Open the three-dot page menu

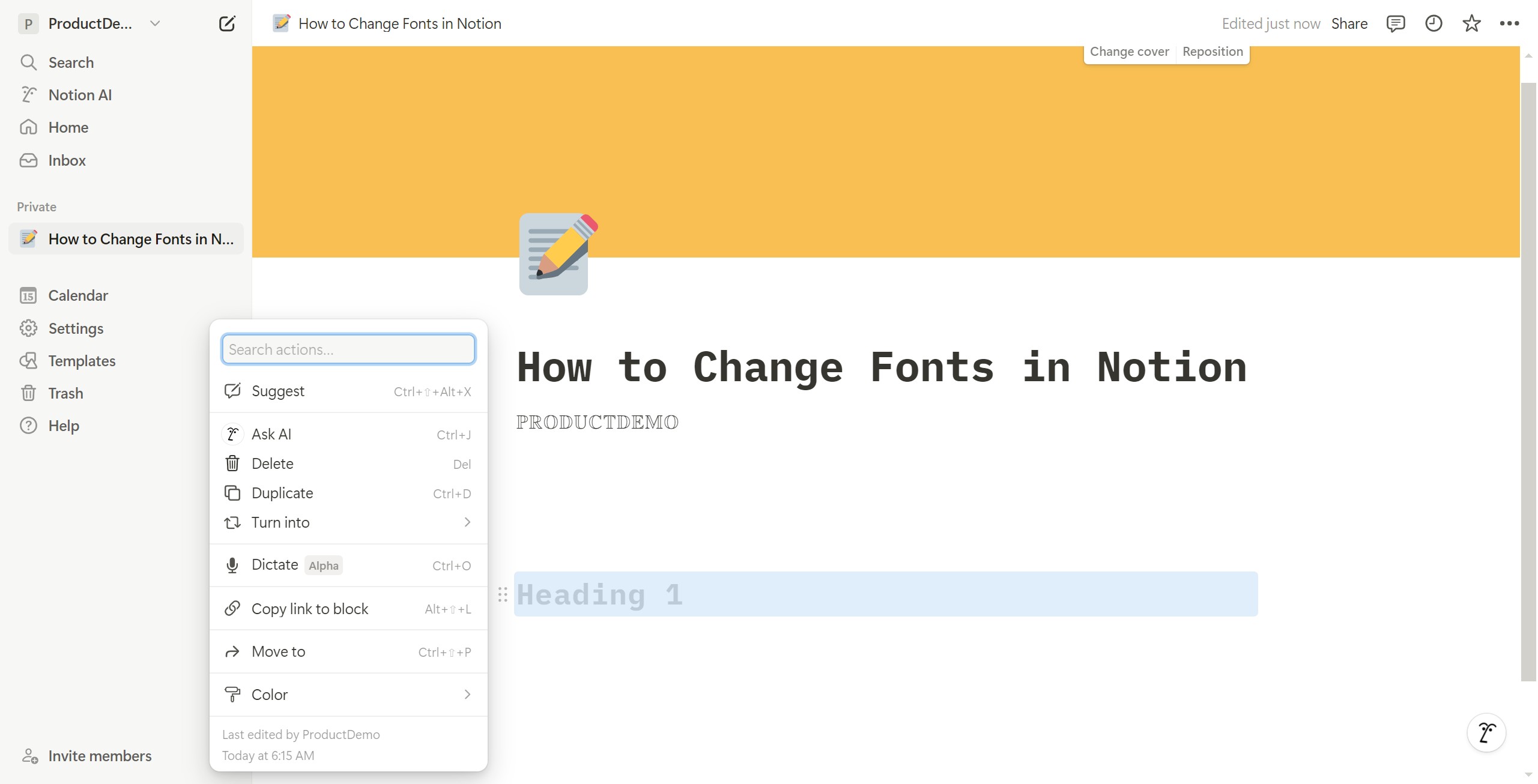click(1509, 24)
